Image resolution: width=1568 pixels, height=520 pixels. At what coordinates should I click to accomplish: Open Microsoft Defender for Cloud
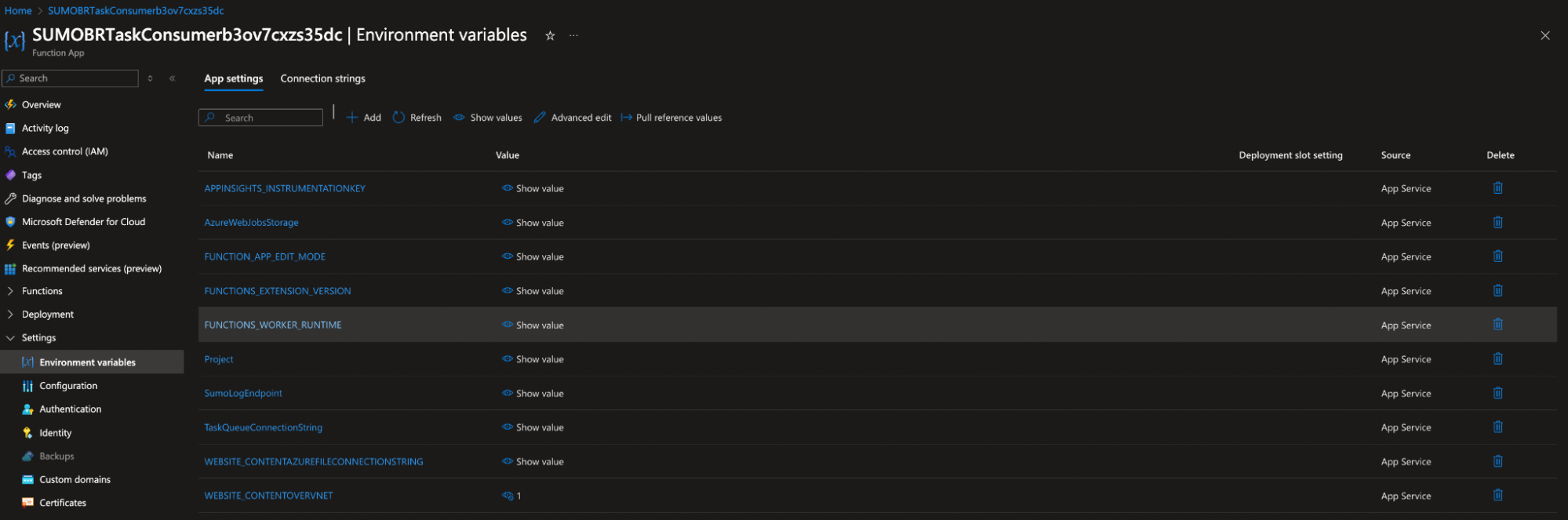pos(83,222)
